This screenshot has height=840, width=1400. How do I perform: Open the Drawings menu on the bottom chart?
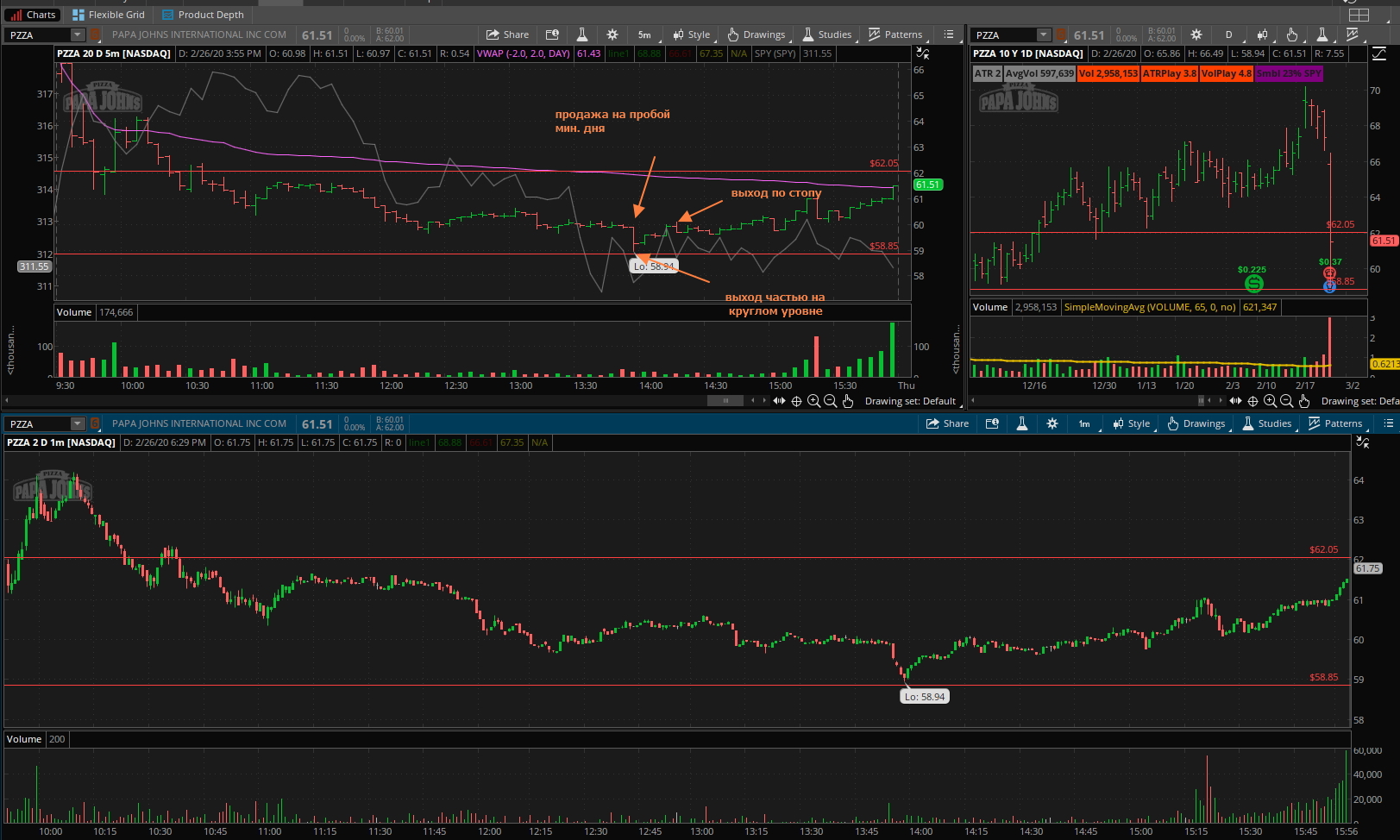pyautogui.click(x=1196, y=423)
